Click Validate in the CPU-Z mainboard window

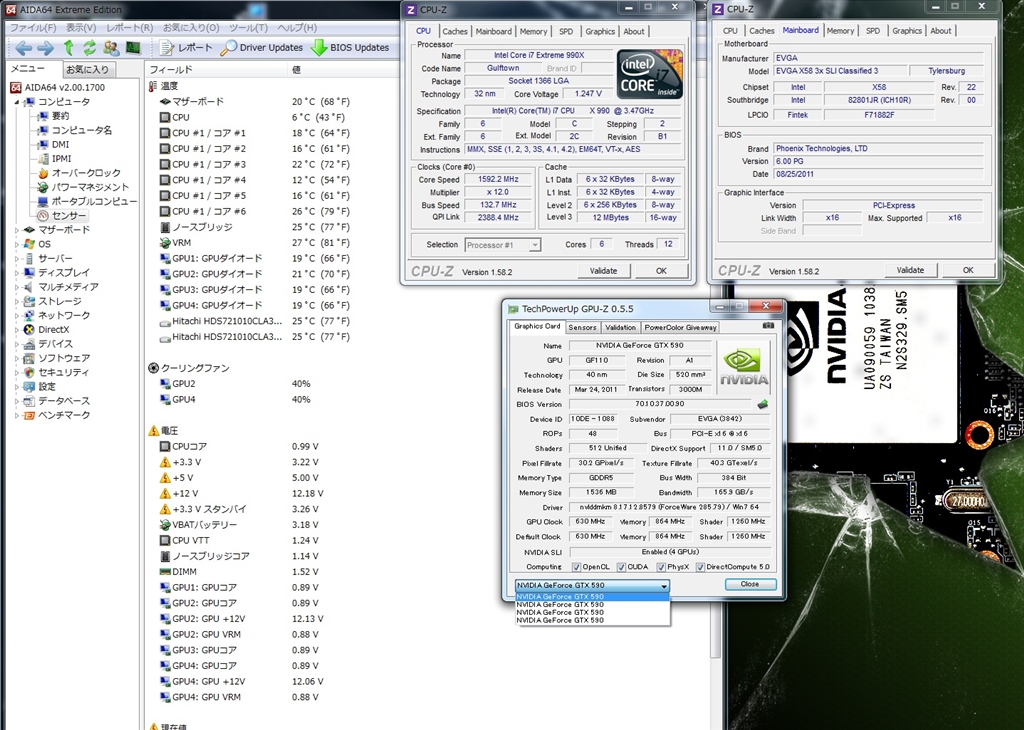910,270
